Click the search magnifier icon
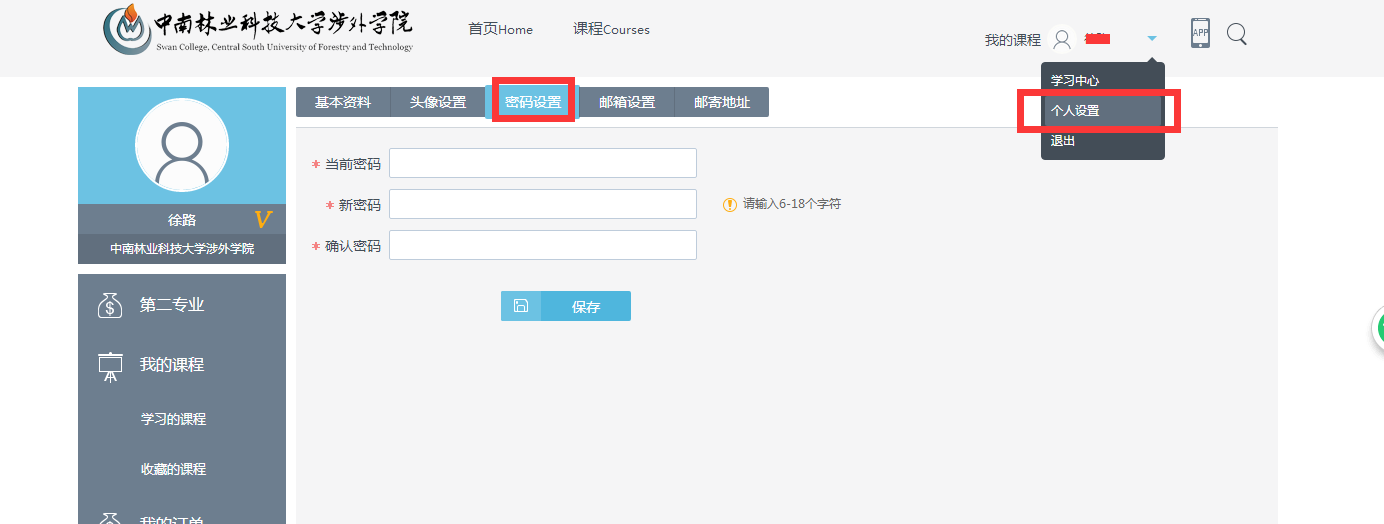This screenshot has height=524, width=1384. click(x=1236, y=35)
